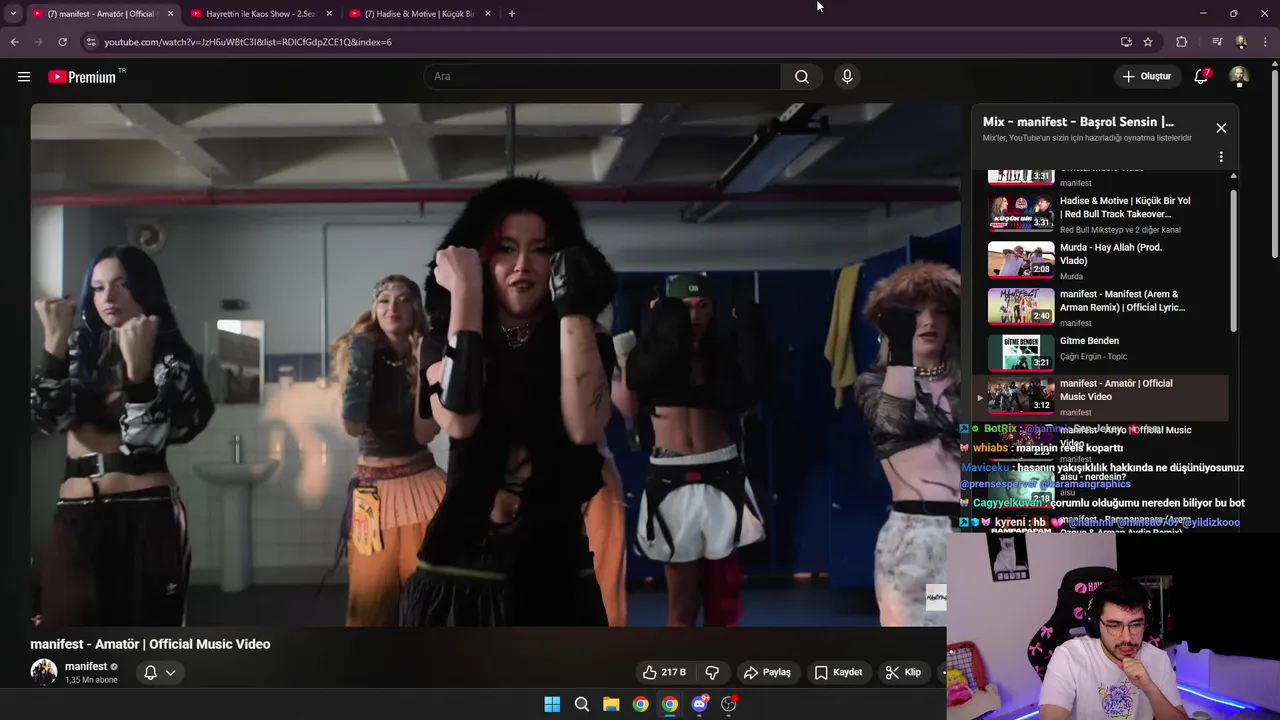Click the Oluştur create button
Screen dimensions: 1280x720
(x=1146, y=77)
